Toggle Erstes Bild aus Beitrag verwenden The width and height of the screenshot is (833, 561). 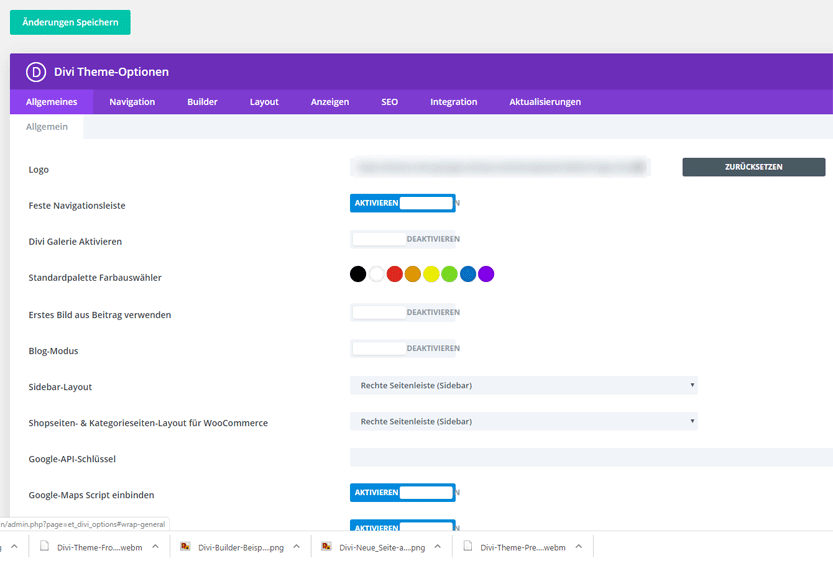[403, 312]
